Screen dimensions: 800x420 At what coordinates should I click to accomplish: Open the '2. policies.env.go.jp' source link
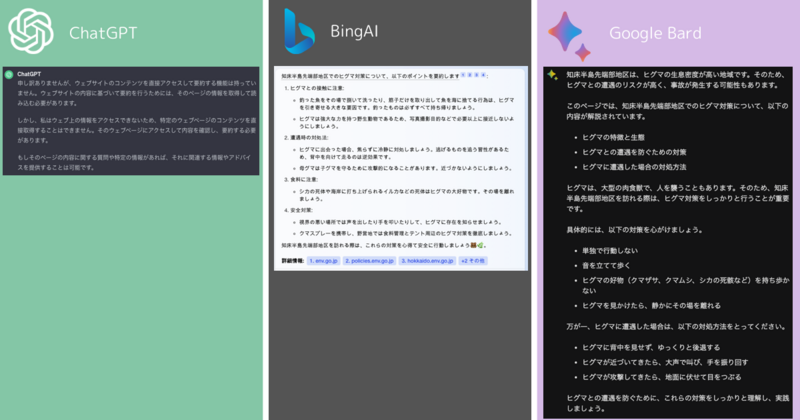coord(369,261)
